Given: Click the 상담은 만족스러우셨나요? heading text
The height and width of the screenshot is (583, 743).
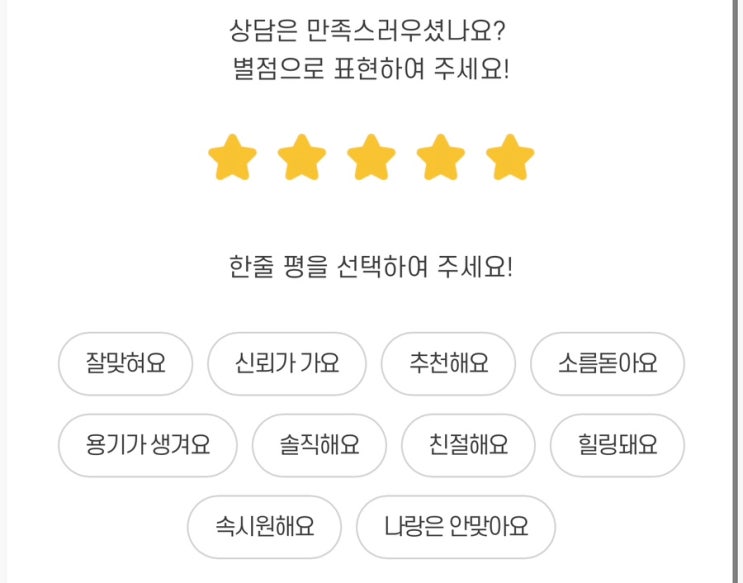Looking at the screenshot, I should pos(370,32).
